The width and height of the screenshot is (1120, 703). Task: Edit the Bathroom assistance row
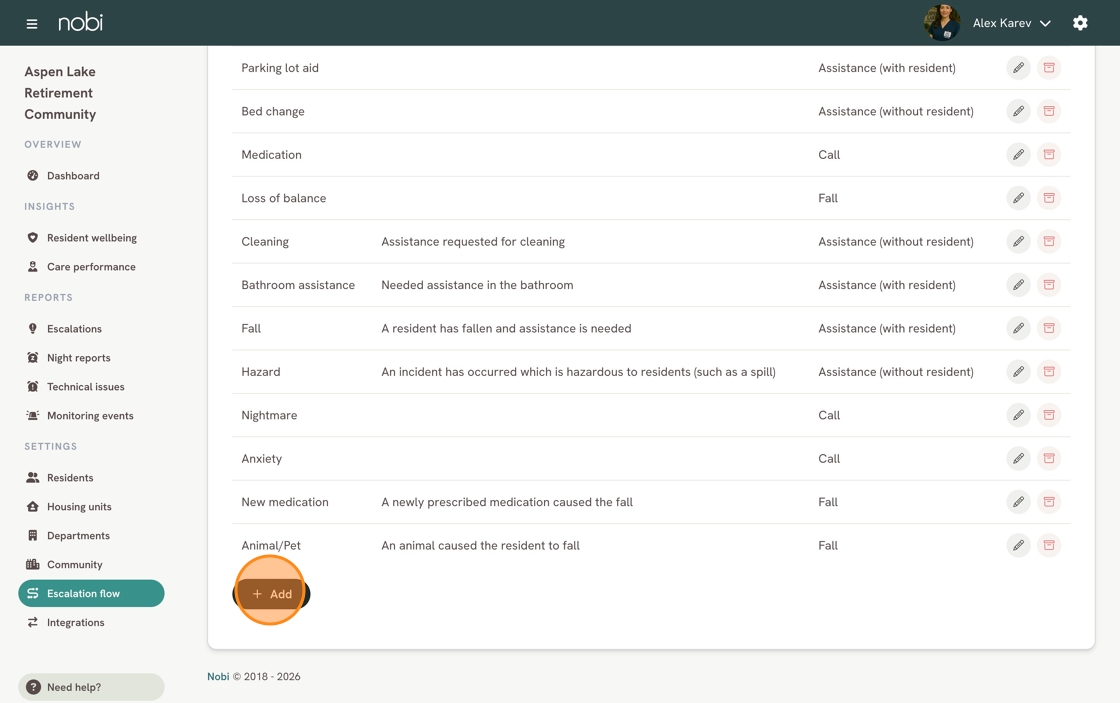(1019, 285)
